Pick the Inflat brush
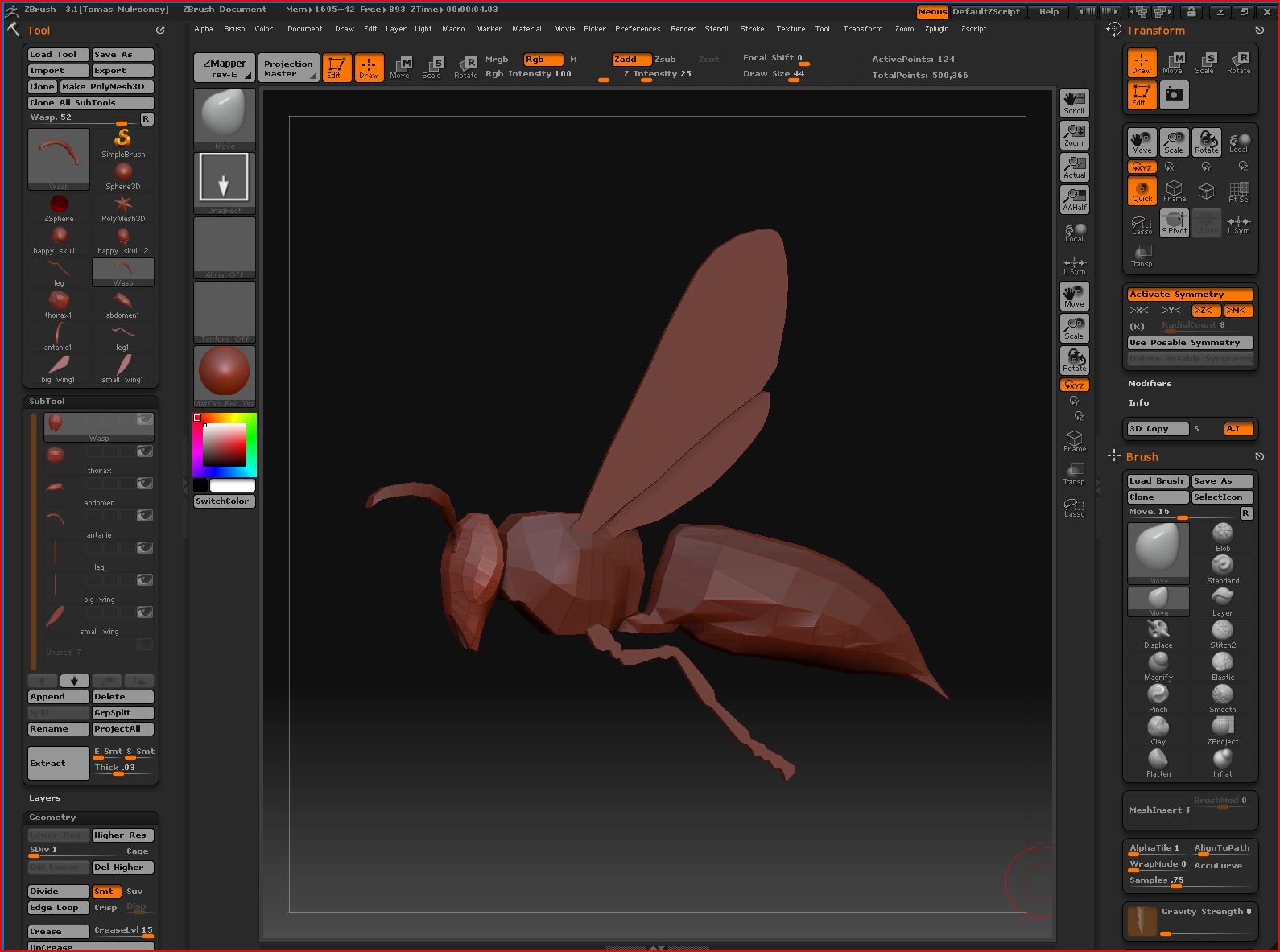This screenshot has height=952, width=1280. [1222, 759]
